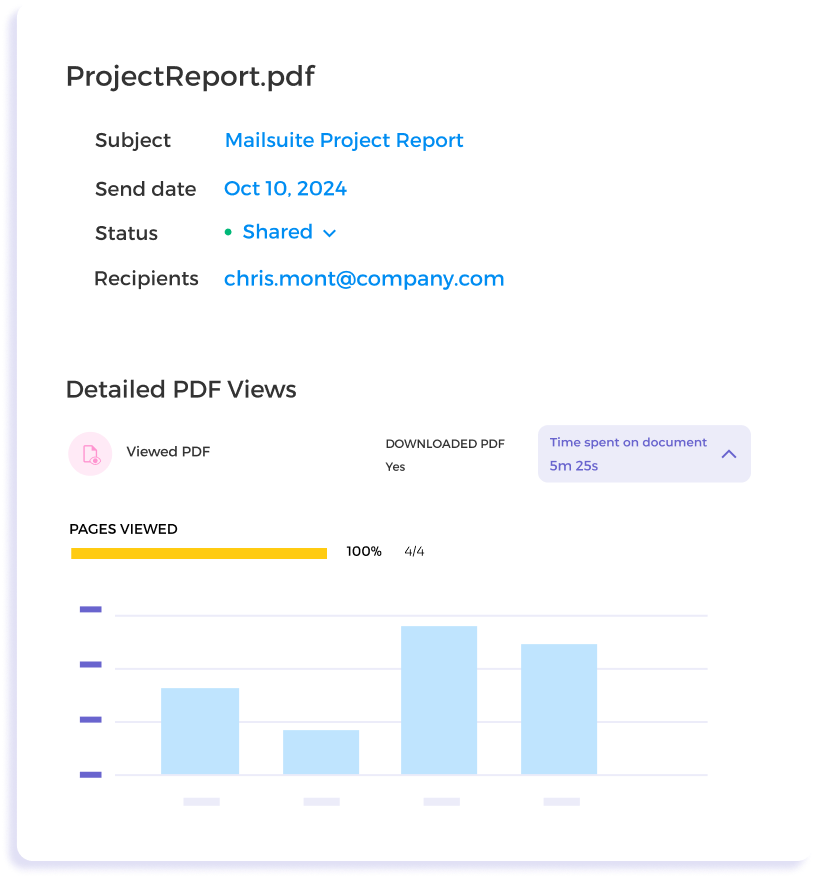Click the Detailed PDF Views heading
The width and height of the screenshot is (813, 877).
click(181, 389)
